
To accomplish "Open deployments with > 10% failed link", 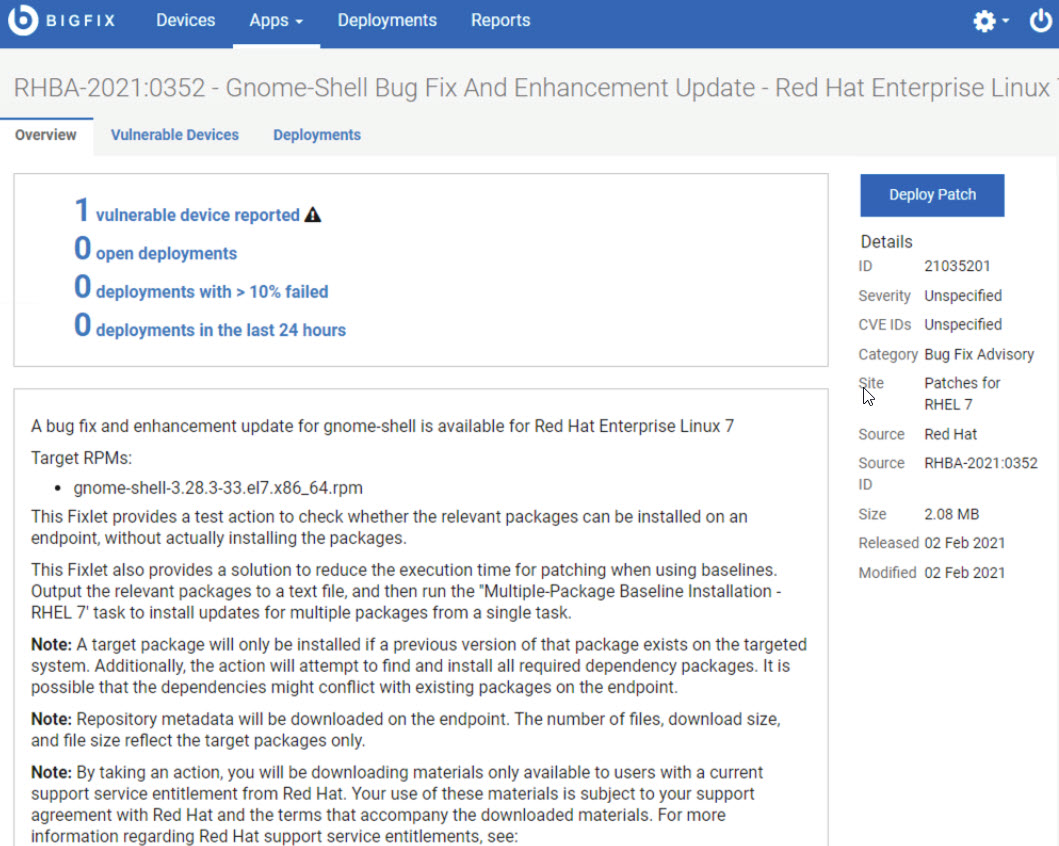I will click(x=201, y=289).
